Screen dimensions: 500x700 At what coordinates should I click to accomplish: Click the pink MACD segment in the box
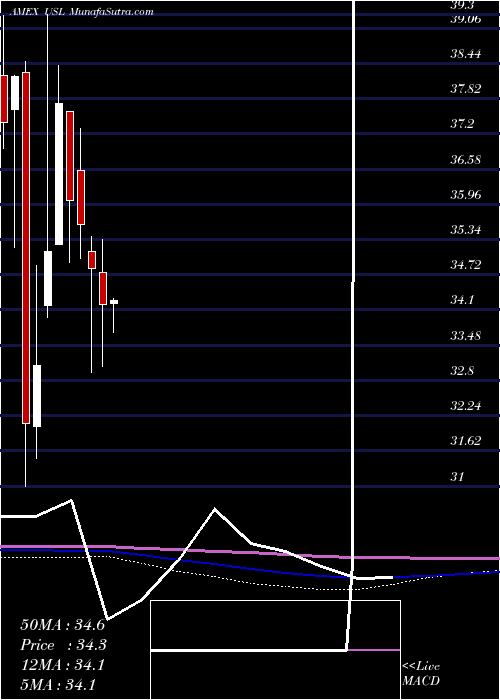pyautogui.click(x=373, y=650)
